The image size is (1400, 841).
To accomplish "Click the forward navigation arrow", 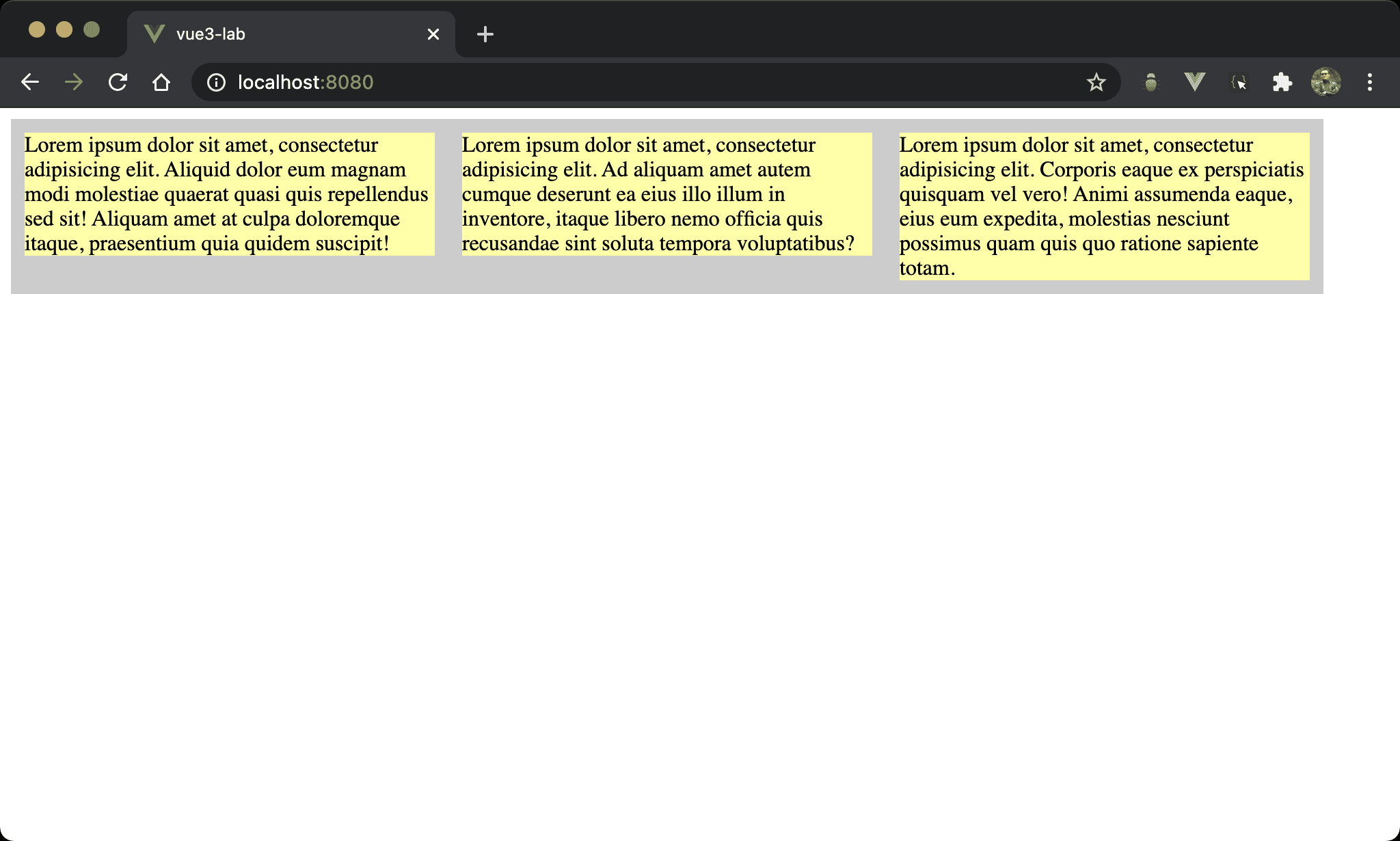I will [74, 83].
